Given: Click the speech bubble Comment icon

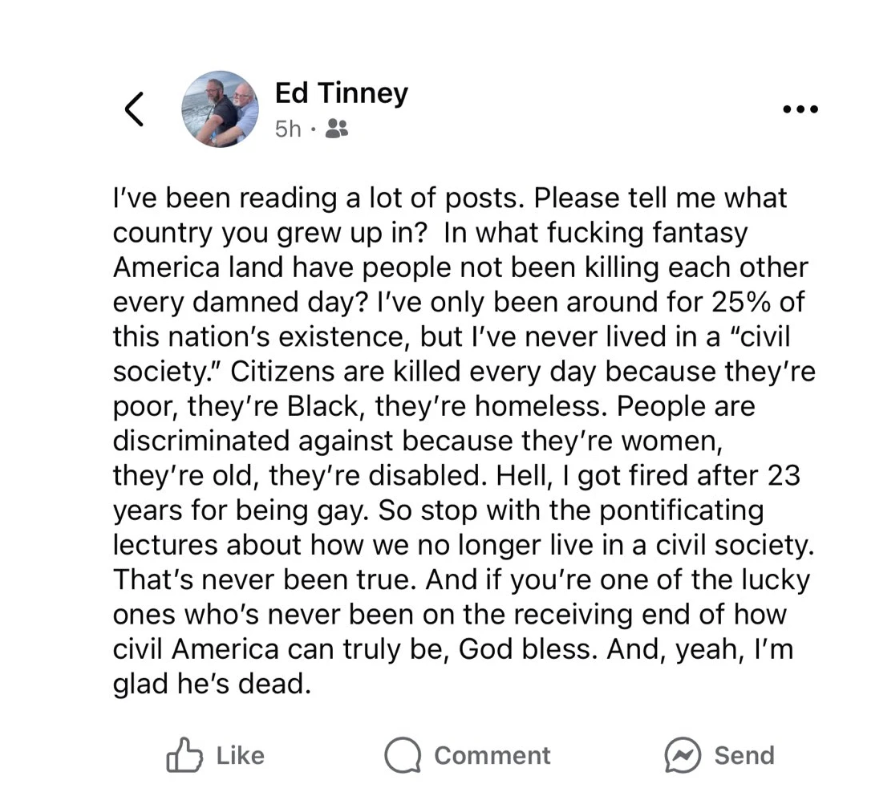Looking at the screenshot, I should coord(402,755).
